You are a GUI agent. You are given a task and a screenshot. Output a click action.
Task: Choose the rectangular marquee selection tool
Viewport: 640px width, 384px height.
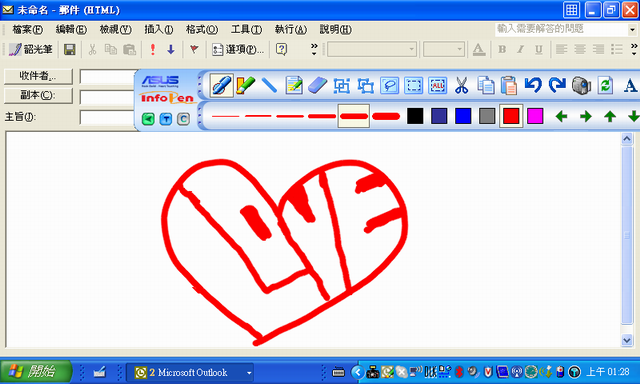[413, 86]
